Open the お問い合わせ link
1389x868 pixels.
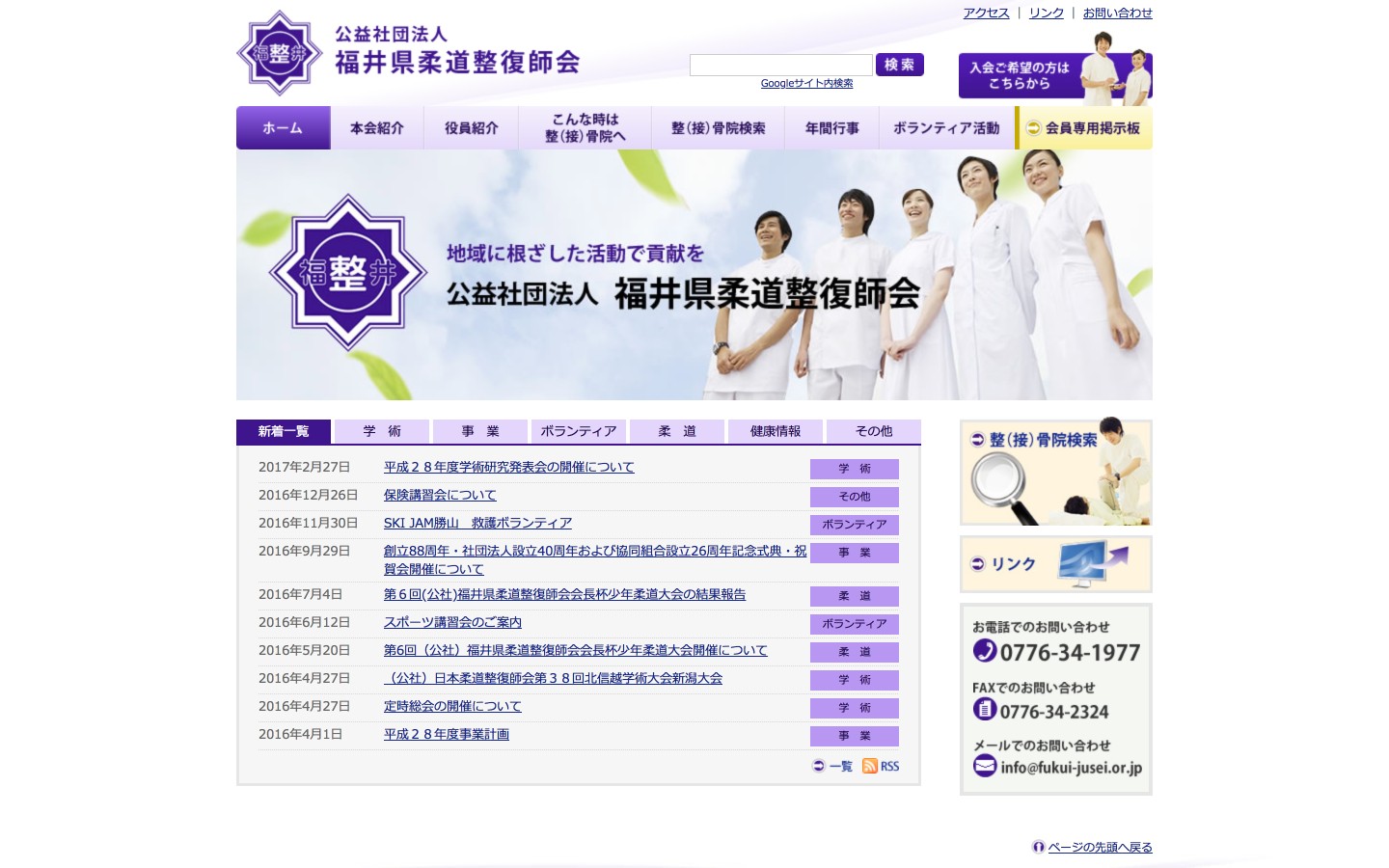[x=1117, y=13]
